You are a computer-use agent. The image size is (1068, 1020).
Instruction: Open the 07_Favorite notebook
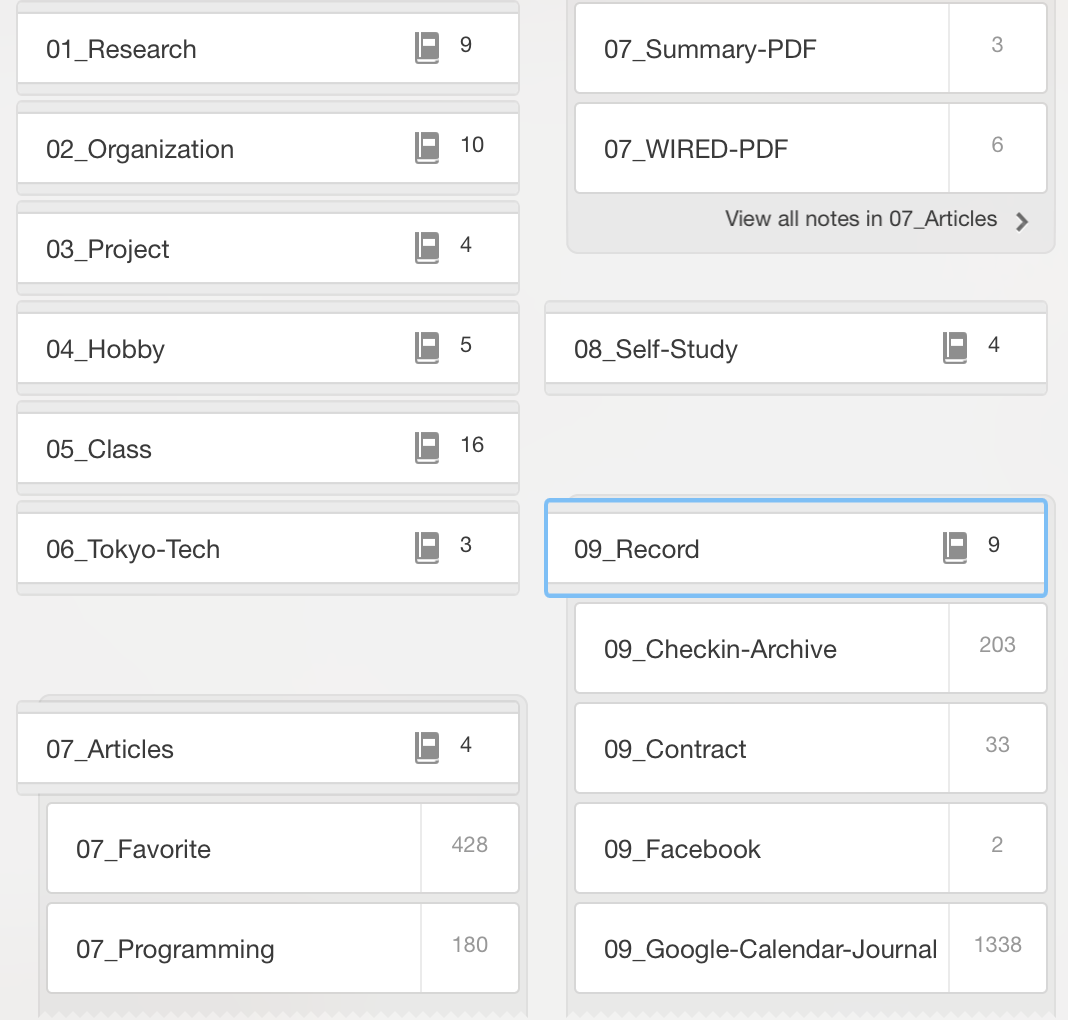[283, 848]
